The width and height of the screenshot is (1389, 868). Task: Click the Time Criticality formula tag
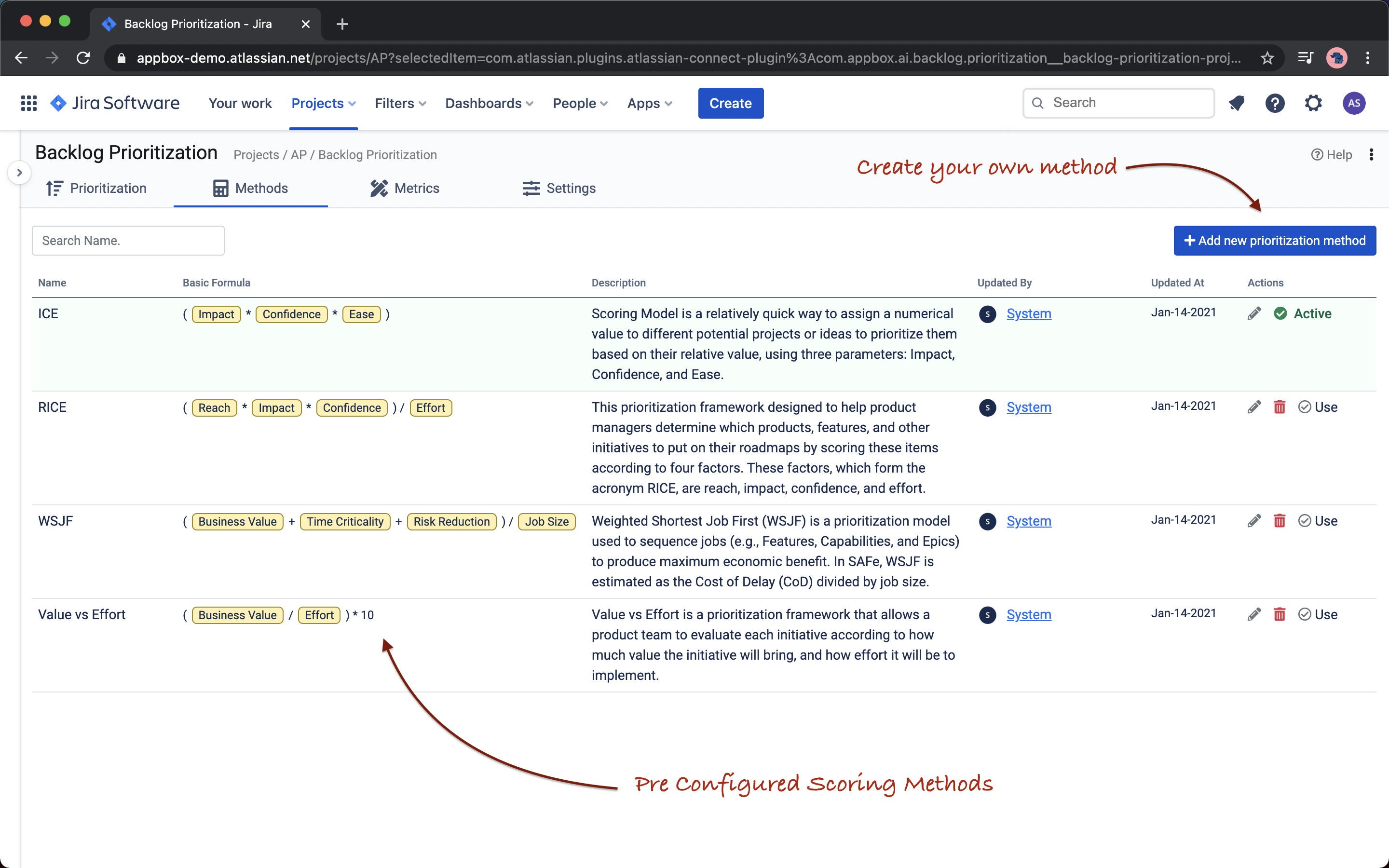click(x=345, y=521)
